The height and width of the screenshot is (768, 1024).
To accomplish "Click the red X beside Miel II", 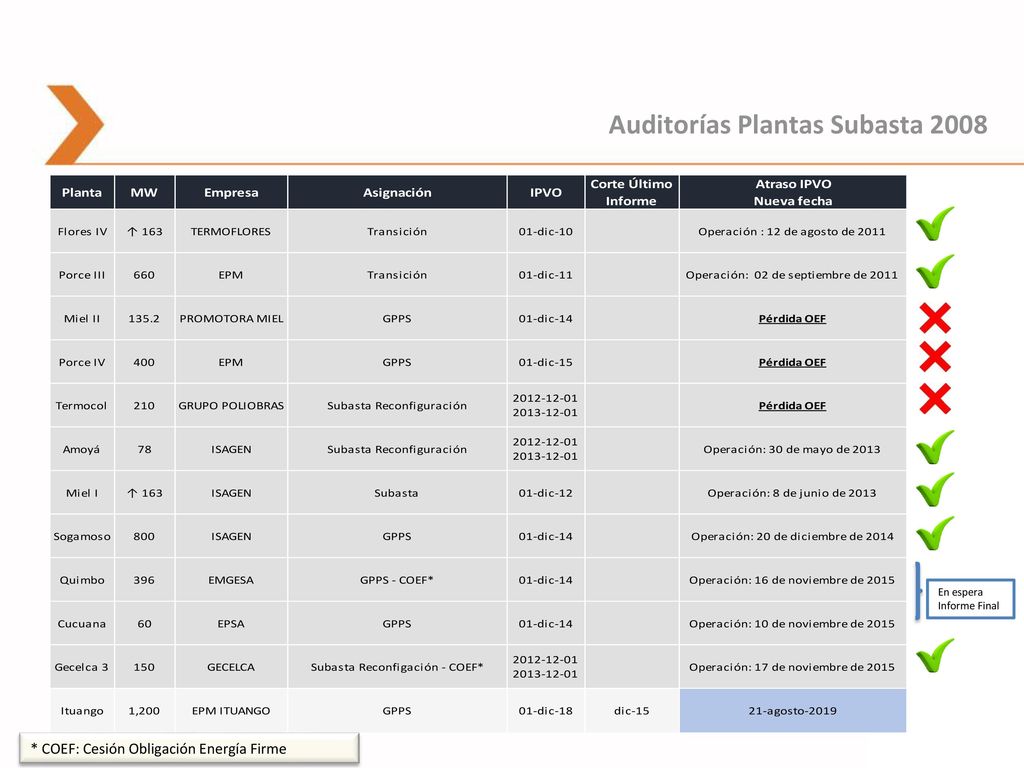I will (935, 318).
